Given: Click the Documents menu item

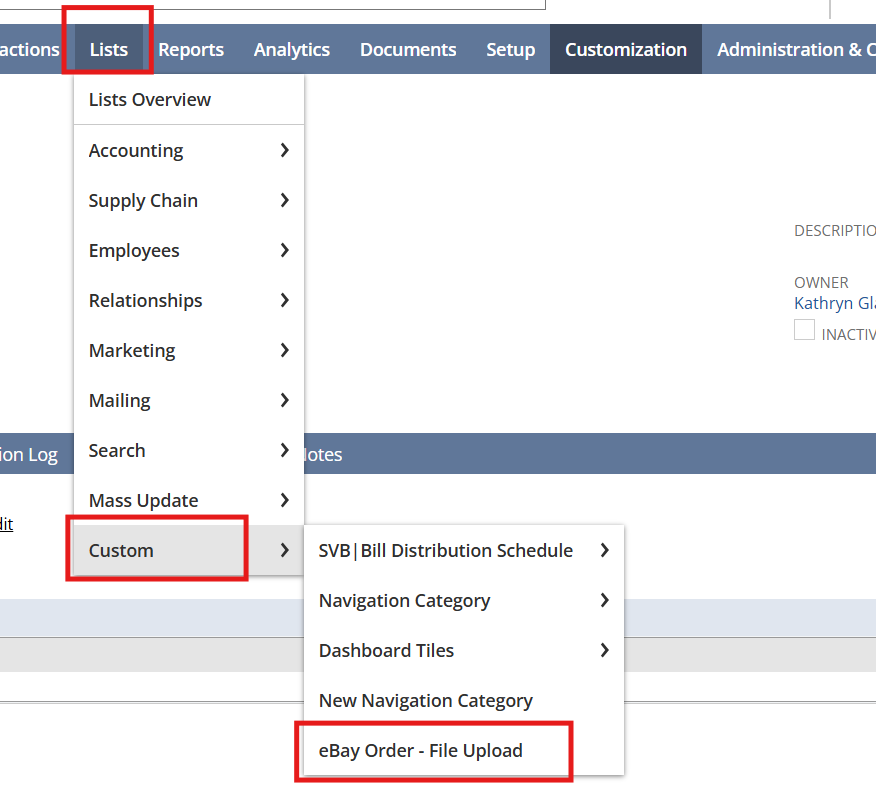Looking at the screenshot, I should [x=408, y=49].
